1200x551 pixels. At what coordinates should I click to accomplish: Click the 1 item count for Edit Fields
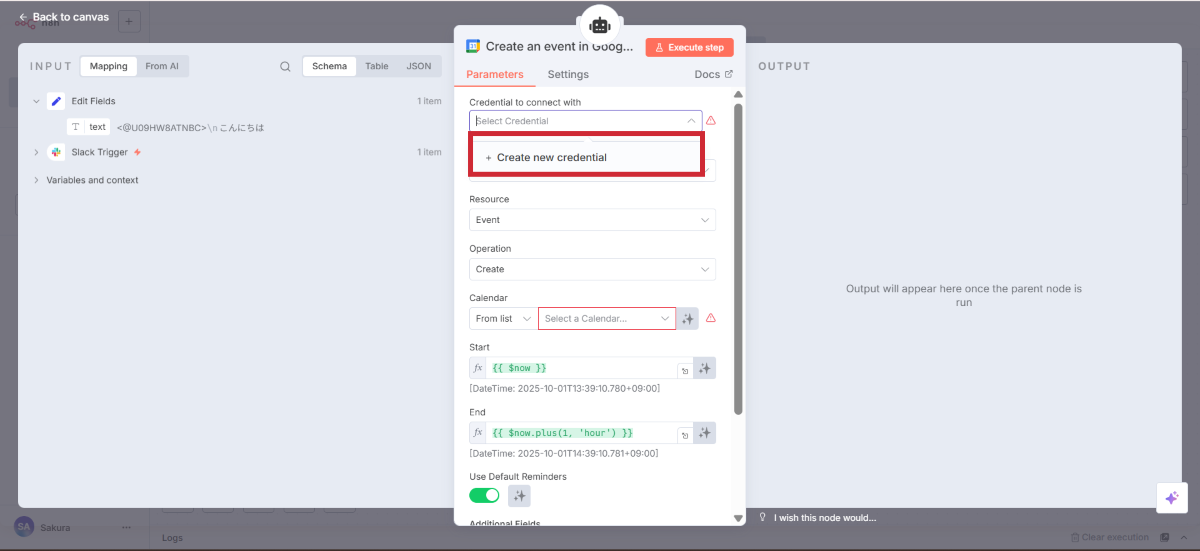point(429,101)
